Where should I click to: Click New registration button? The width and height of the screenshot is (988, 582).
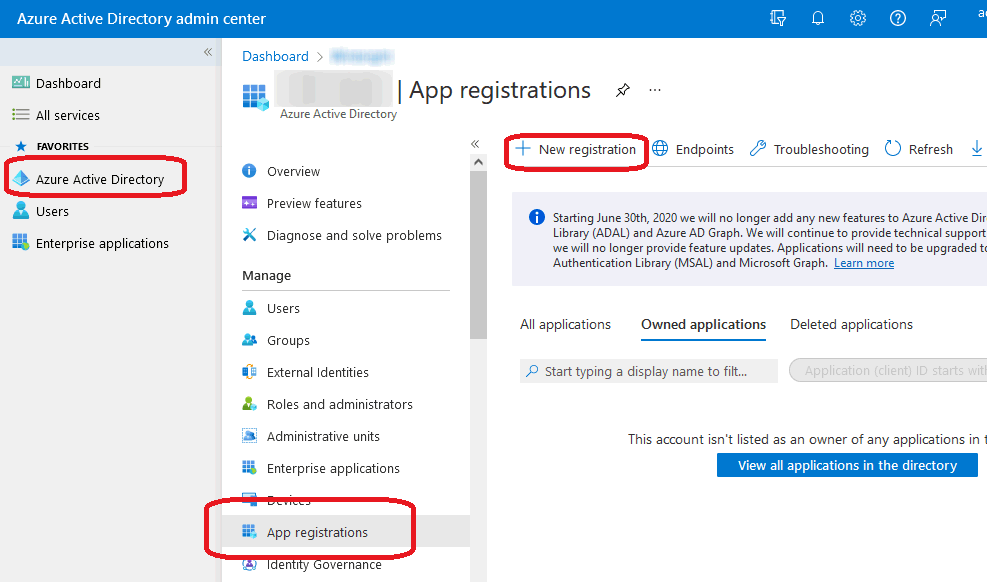click(575, 150)
